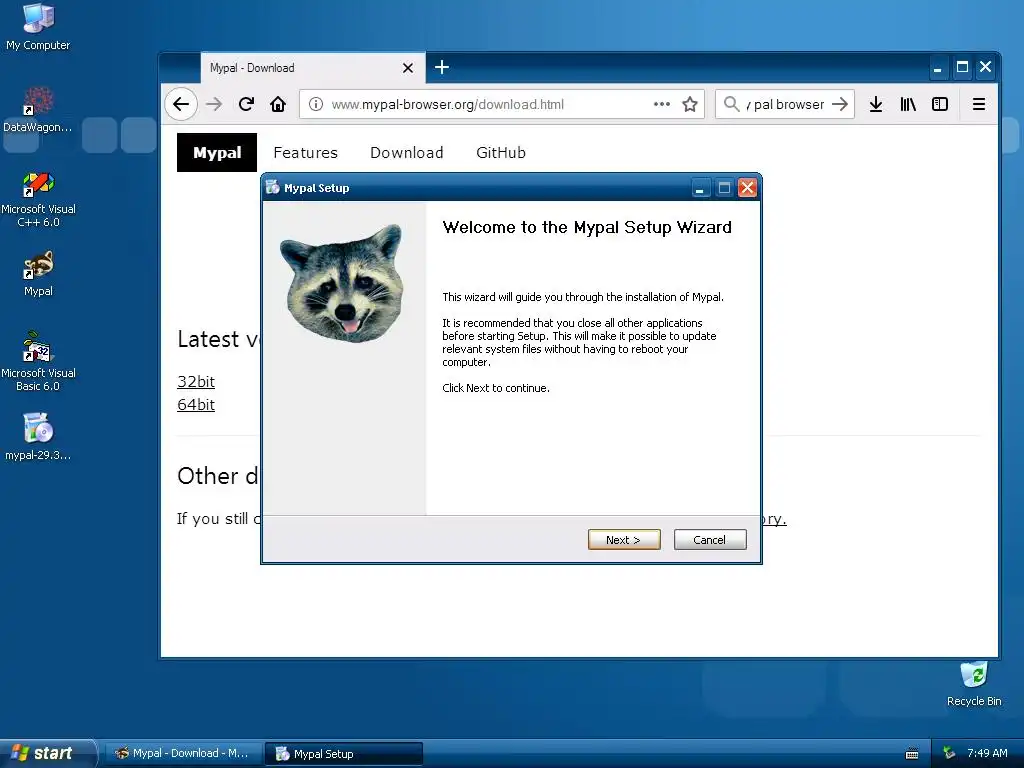The height and width of the screenshot is (768, 1024).
Task: Select the Mypal raccoon desktop shortcut
Action: (x=38, y=274)
